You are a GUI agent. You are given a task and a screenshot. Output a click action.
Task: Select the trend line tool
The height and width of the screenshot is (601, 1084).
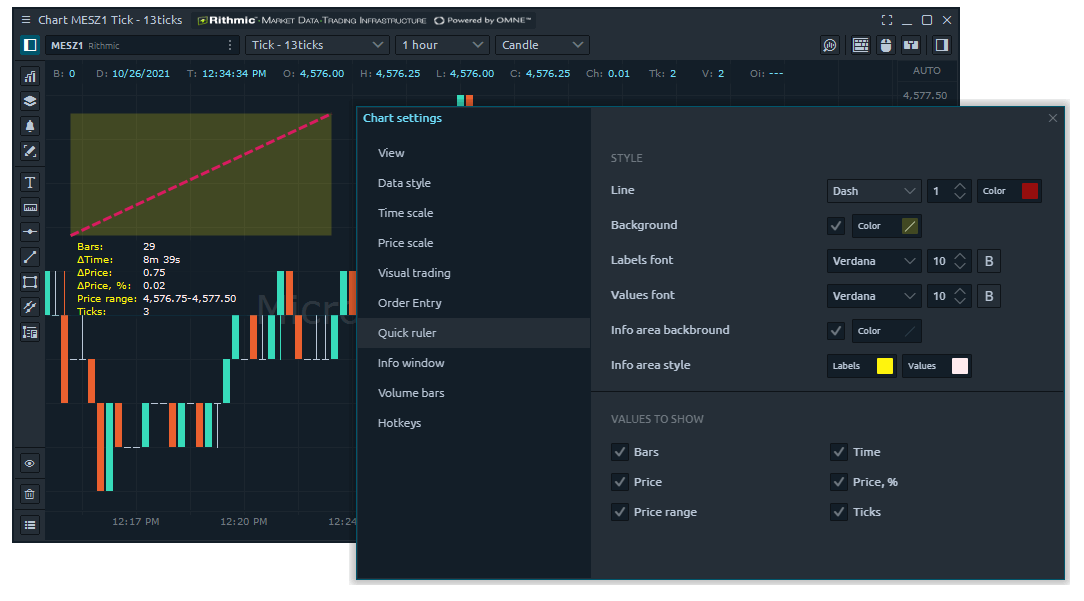(30, 257)
